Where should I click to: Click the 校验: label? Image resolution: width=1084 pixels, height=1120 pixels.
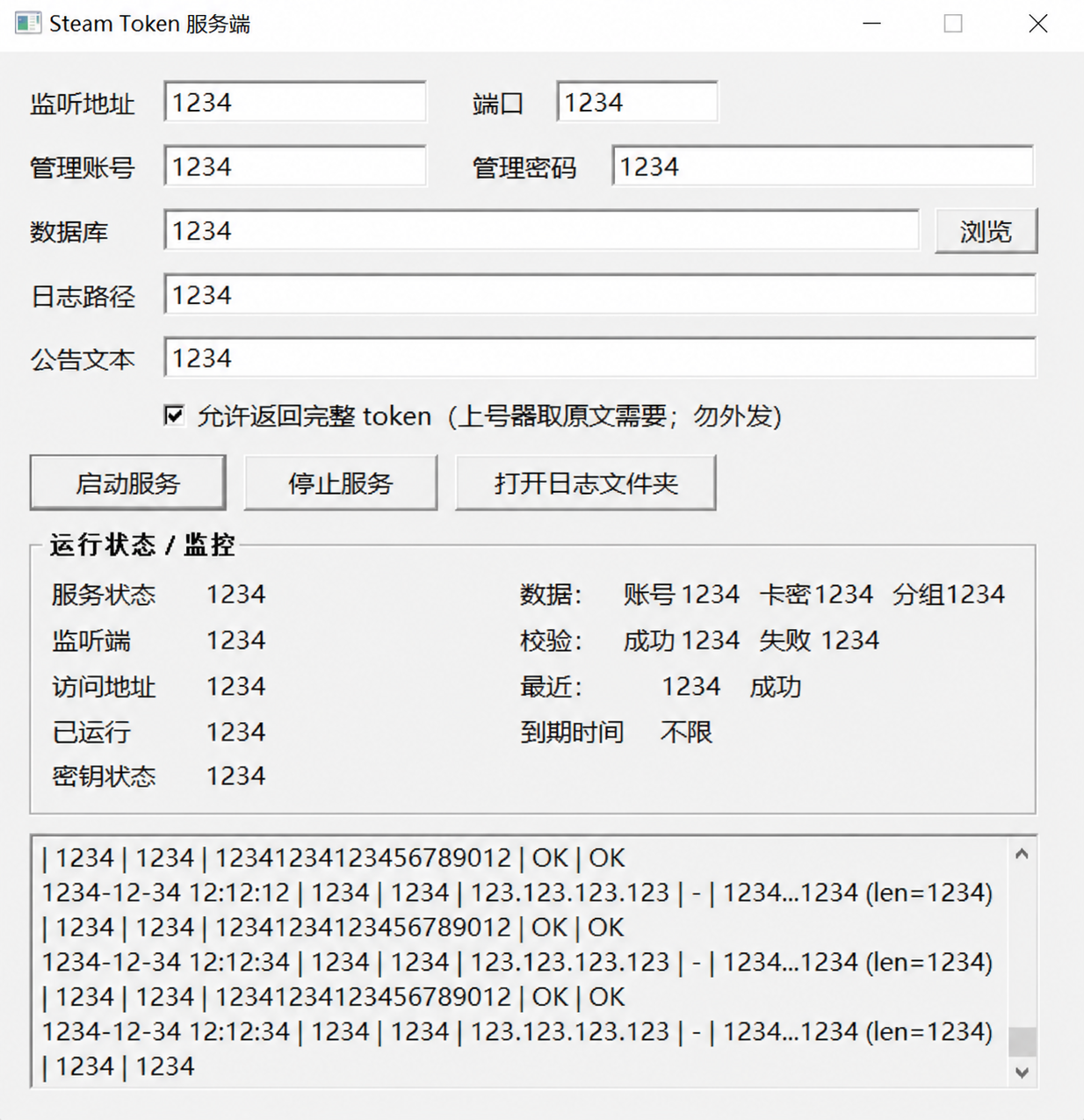point(551,640)
